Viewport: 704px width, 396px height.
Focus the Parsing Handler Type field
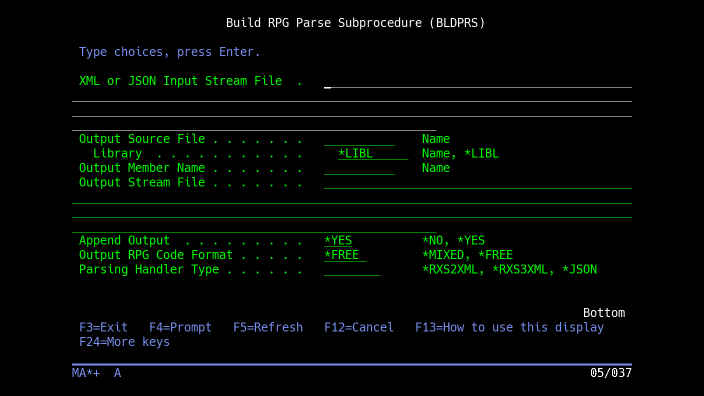pos(352,269)
